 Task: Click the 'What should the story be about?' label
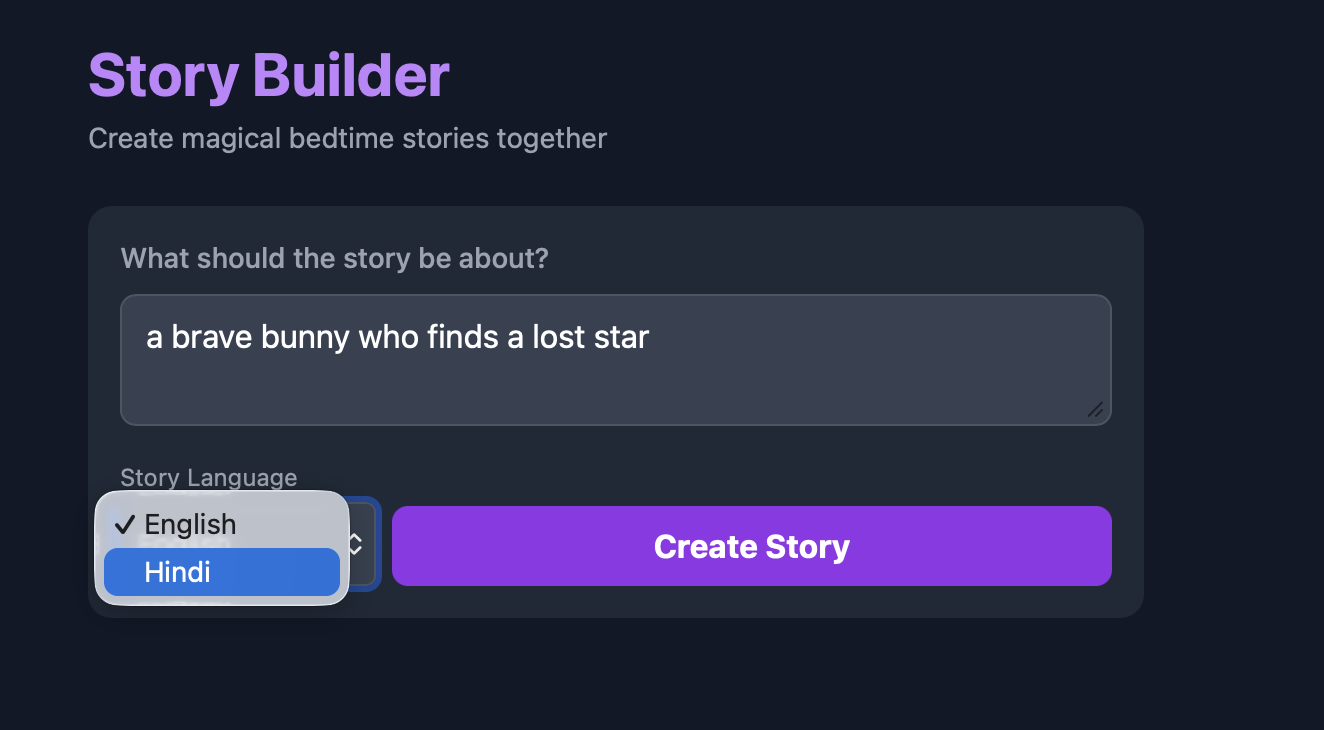tap(334, 258)
